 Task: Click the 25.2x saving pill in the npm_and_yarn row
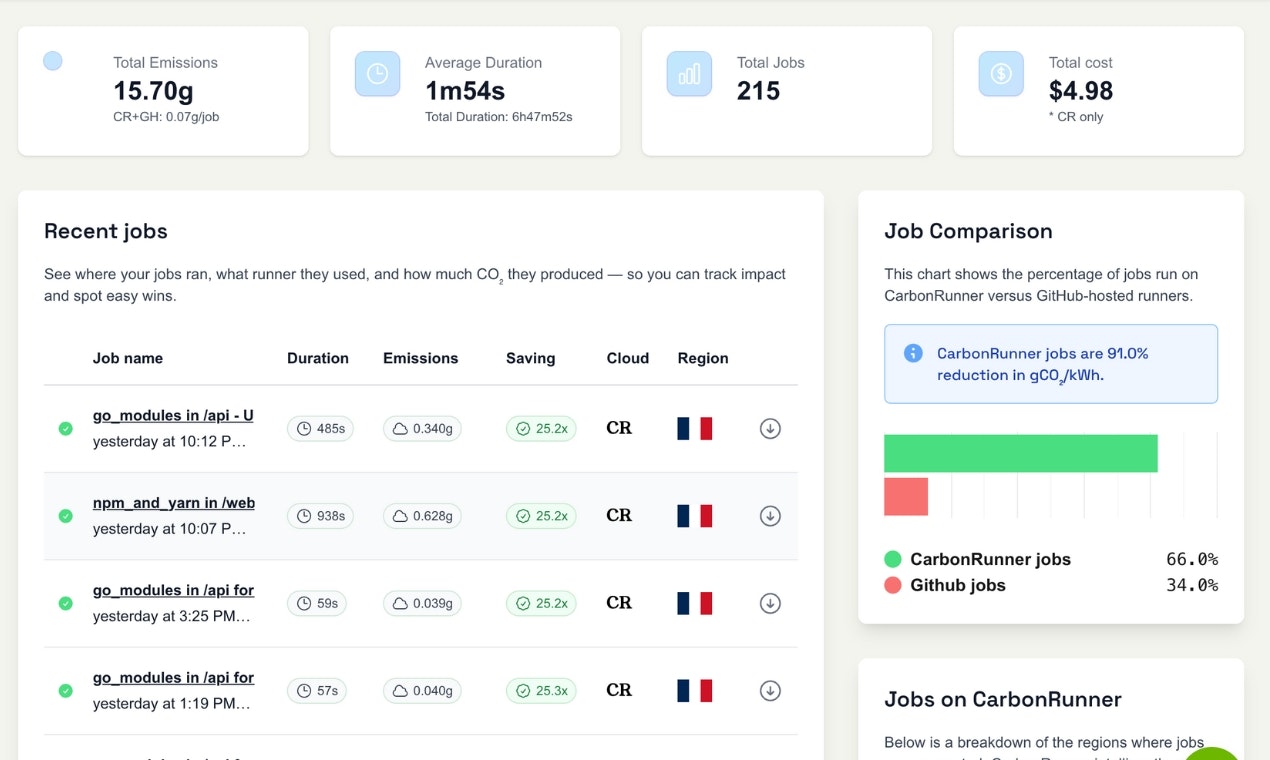(541, 516)
